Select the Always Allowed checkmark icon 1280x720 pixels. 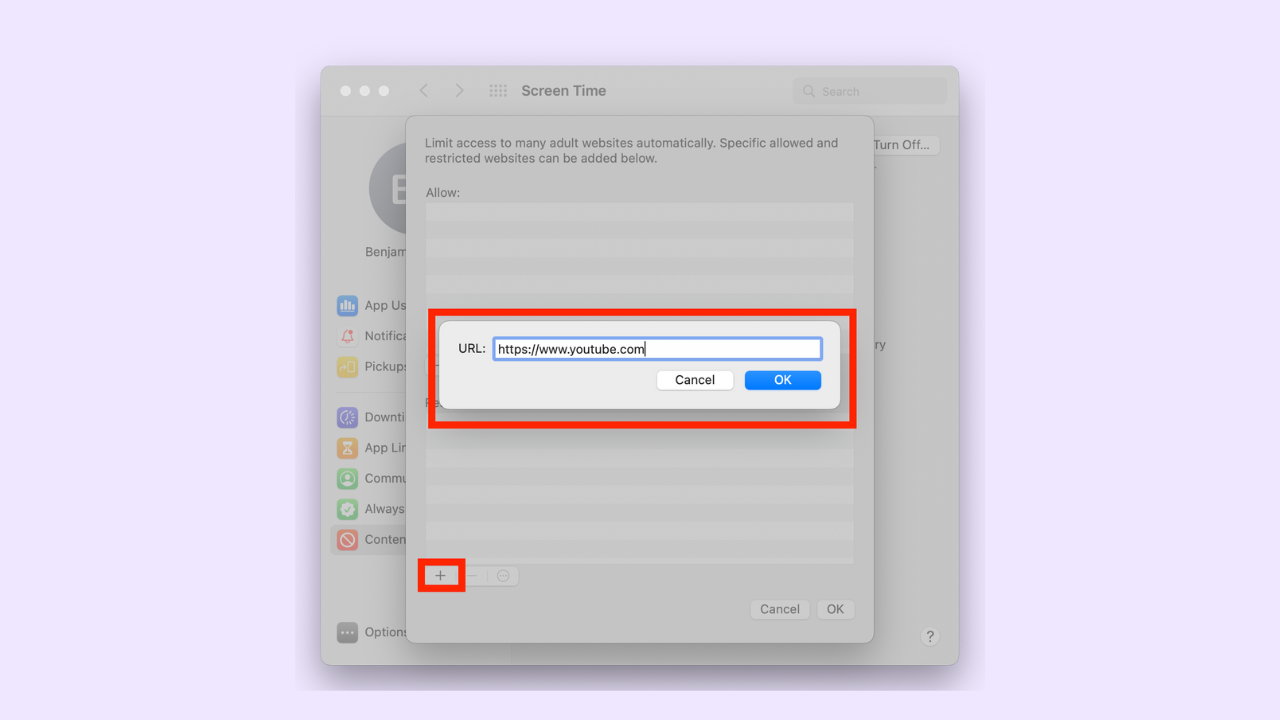coord(347,509)
